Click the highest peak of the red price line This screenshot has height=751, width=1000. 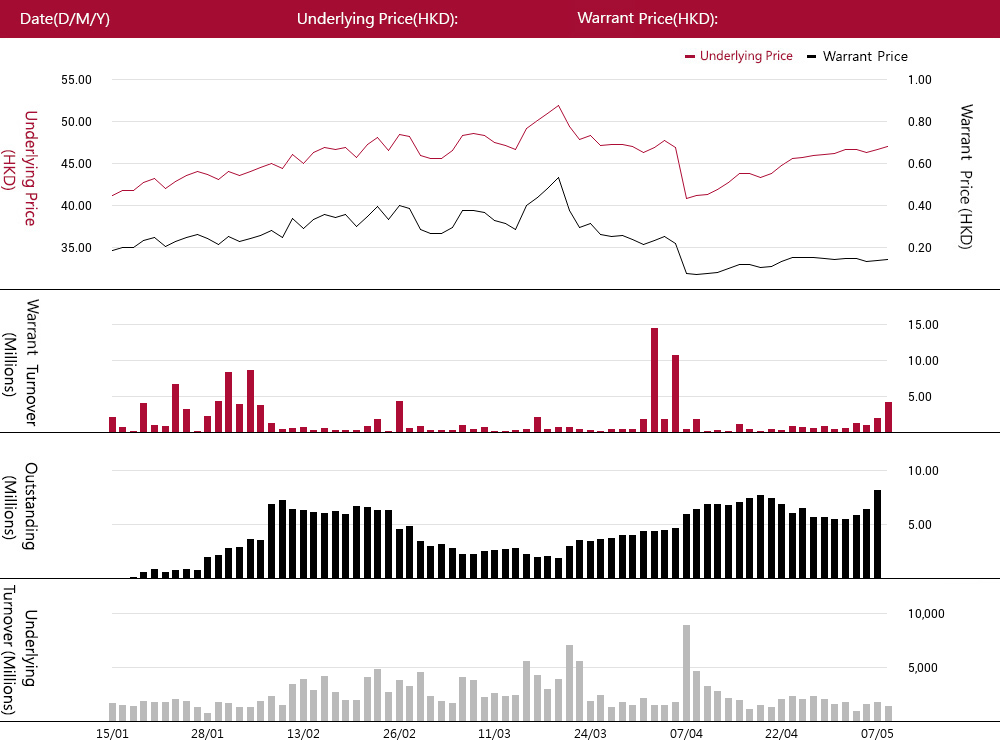pos(558,106)
